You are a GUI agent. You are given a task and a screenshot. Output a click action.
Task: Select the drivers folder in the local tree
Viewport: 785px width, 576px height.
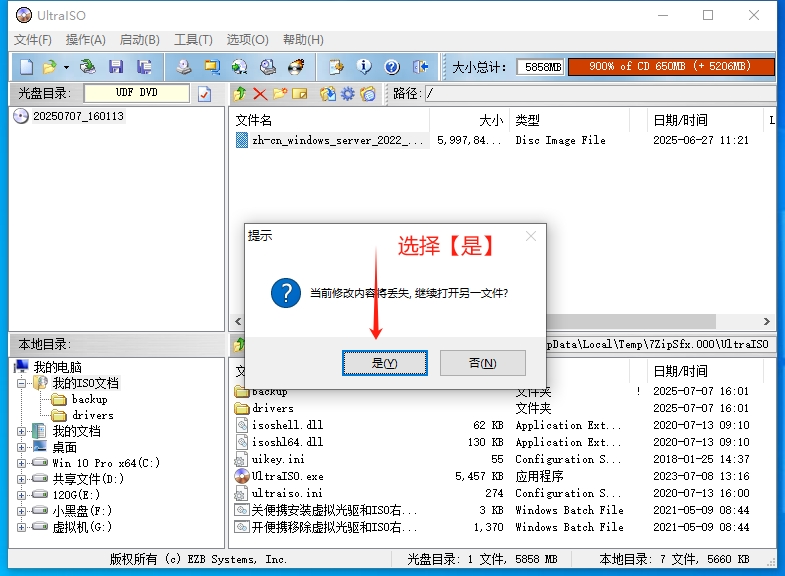92,415
